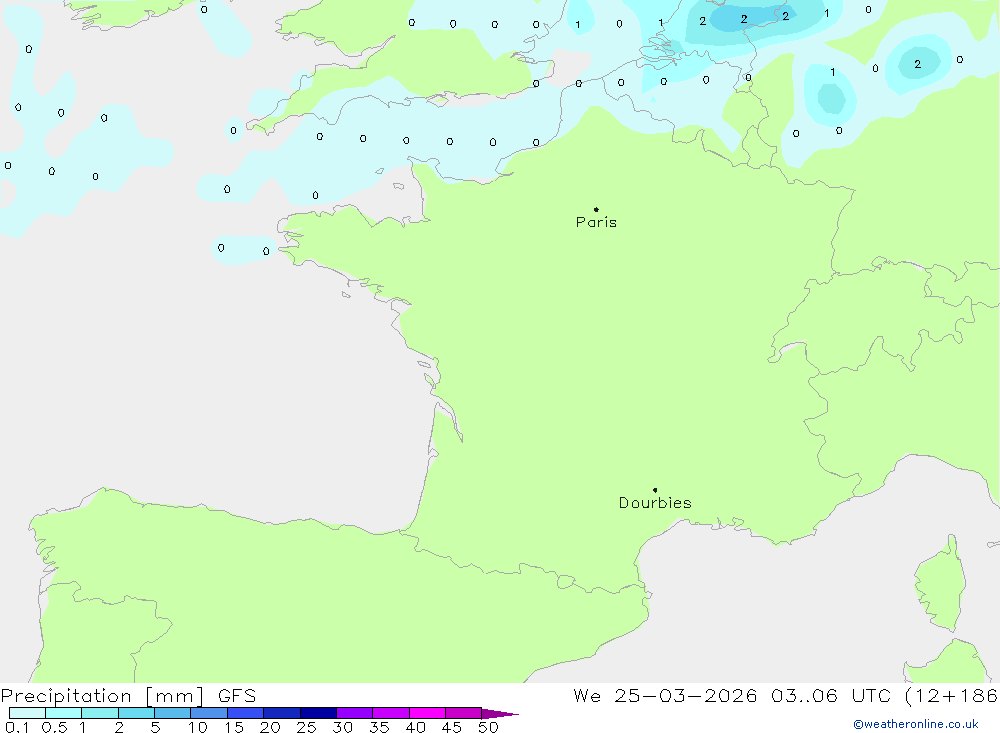Pick the 2–5 mm legend swatch
Screen dimensions: 1000x733
point(136,713)
